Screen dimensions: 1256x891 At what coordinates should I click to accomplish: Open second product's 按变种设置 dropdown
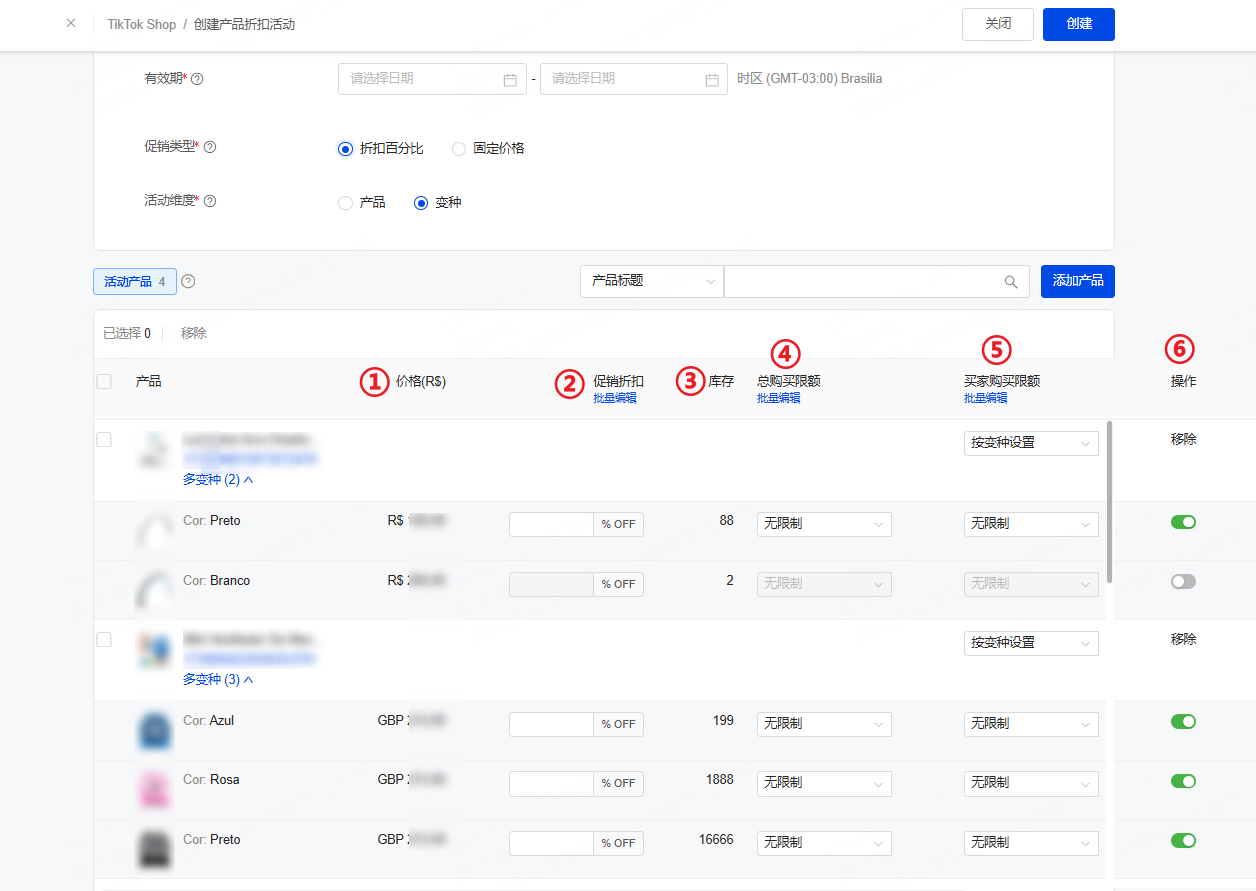[1031, 643]
